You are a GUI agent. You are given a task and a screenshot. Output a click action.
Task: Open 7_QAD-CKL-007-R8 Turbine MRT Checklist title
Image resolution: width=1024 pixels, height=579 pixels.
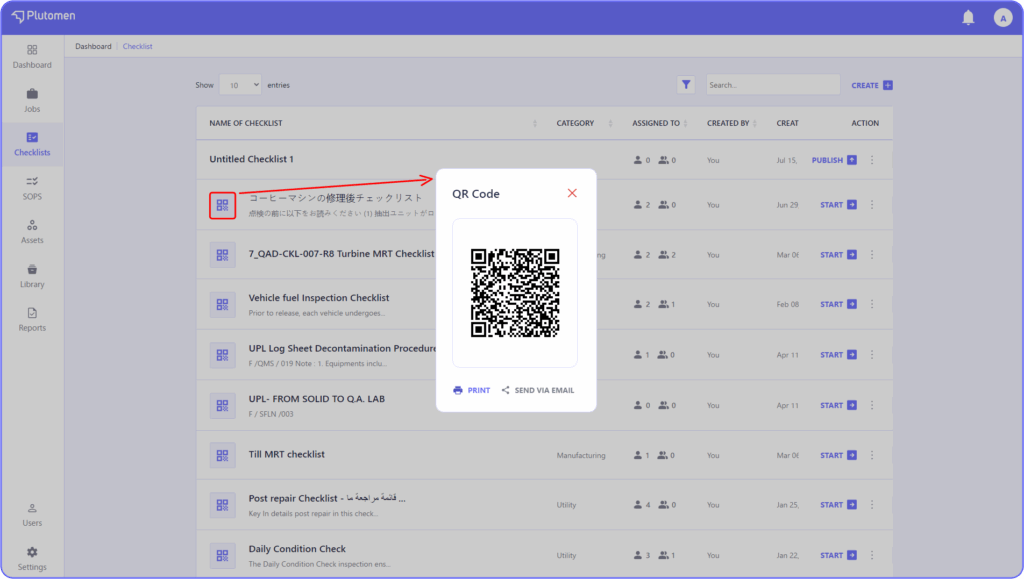click(341, 254)
